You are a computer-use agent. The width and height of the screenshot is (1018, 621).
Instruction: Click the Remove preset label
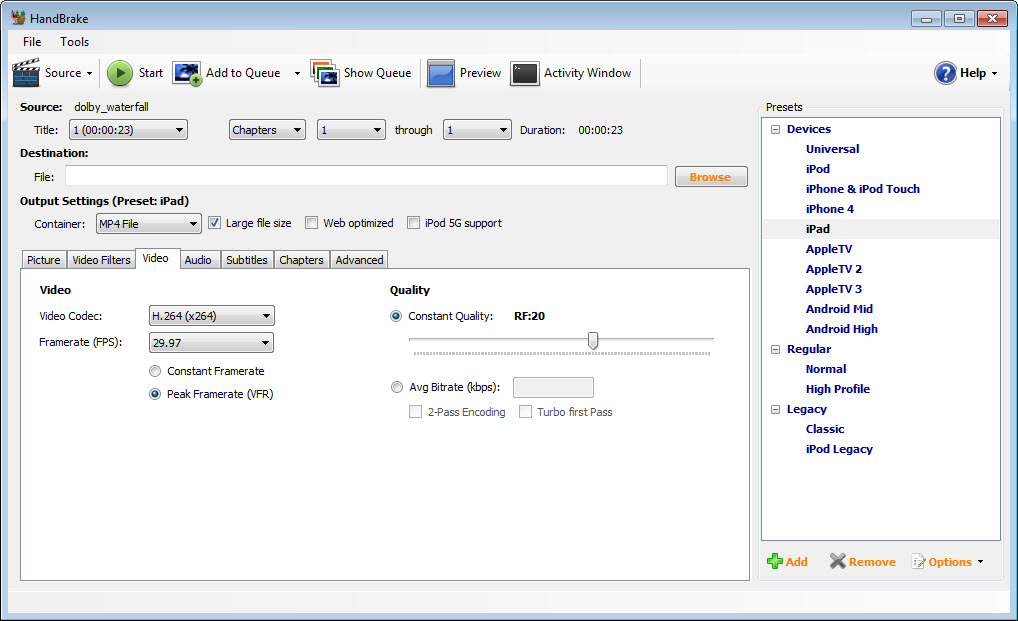point(872,562)
